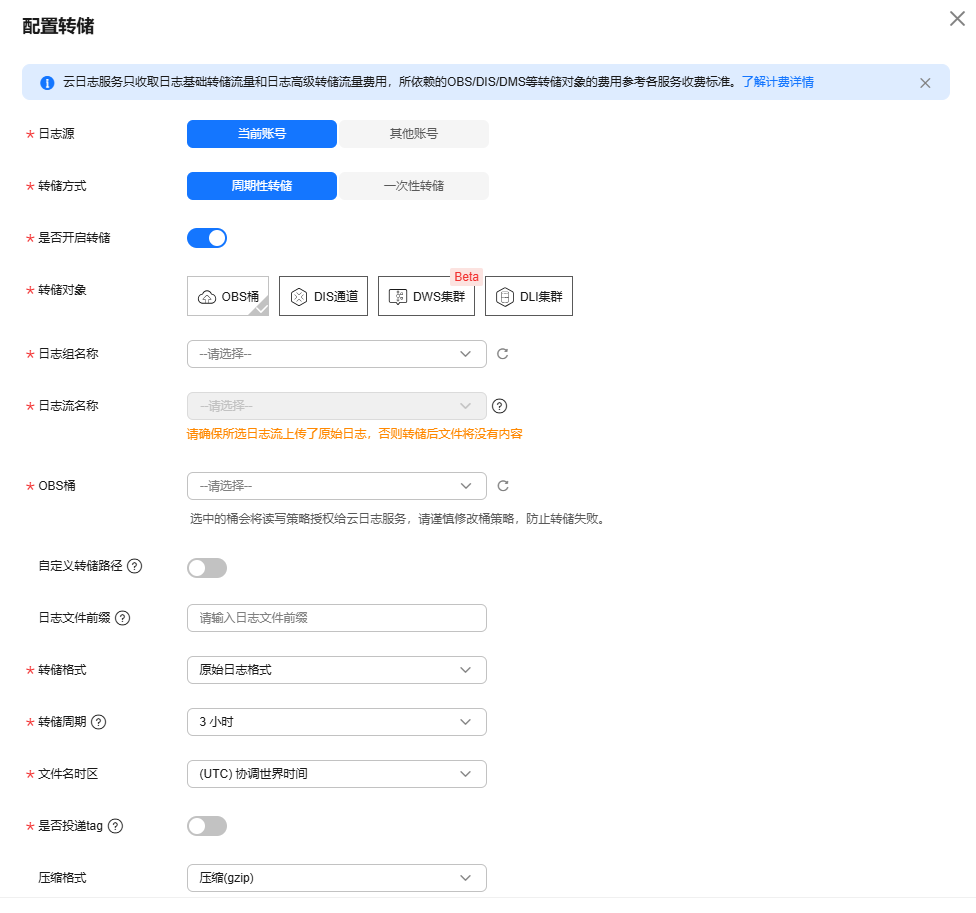Show help for 自定义转储路径

[x=134, y=566]
